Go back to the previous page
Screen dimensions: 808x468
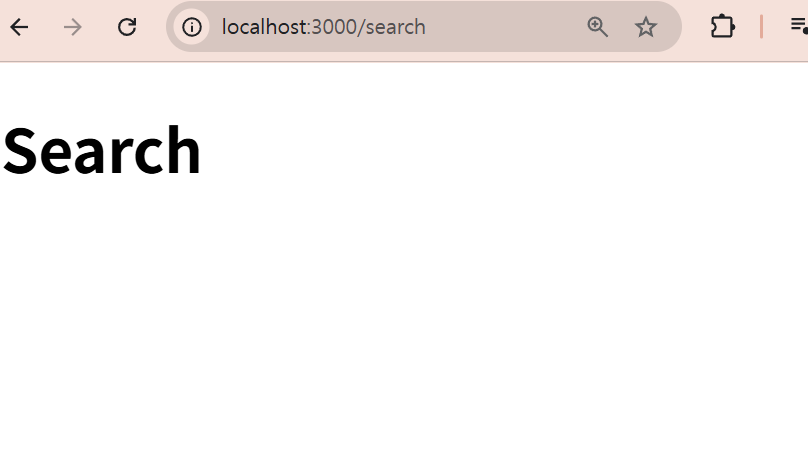(x=20, y=27)
